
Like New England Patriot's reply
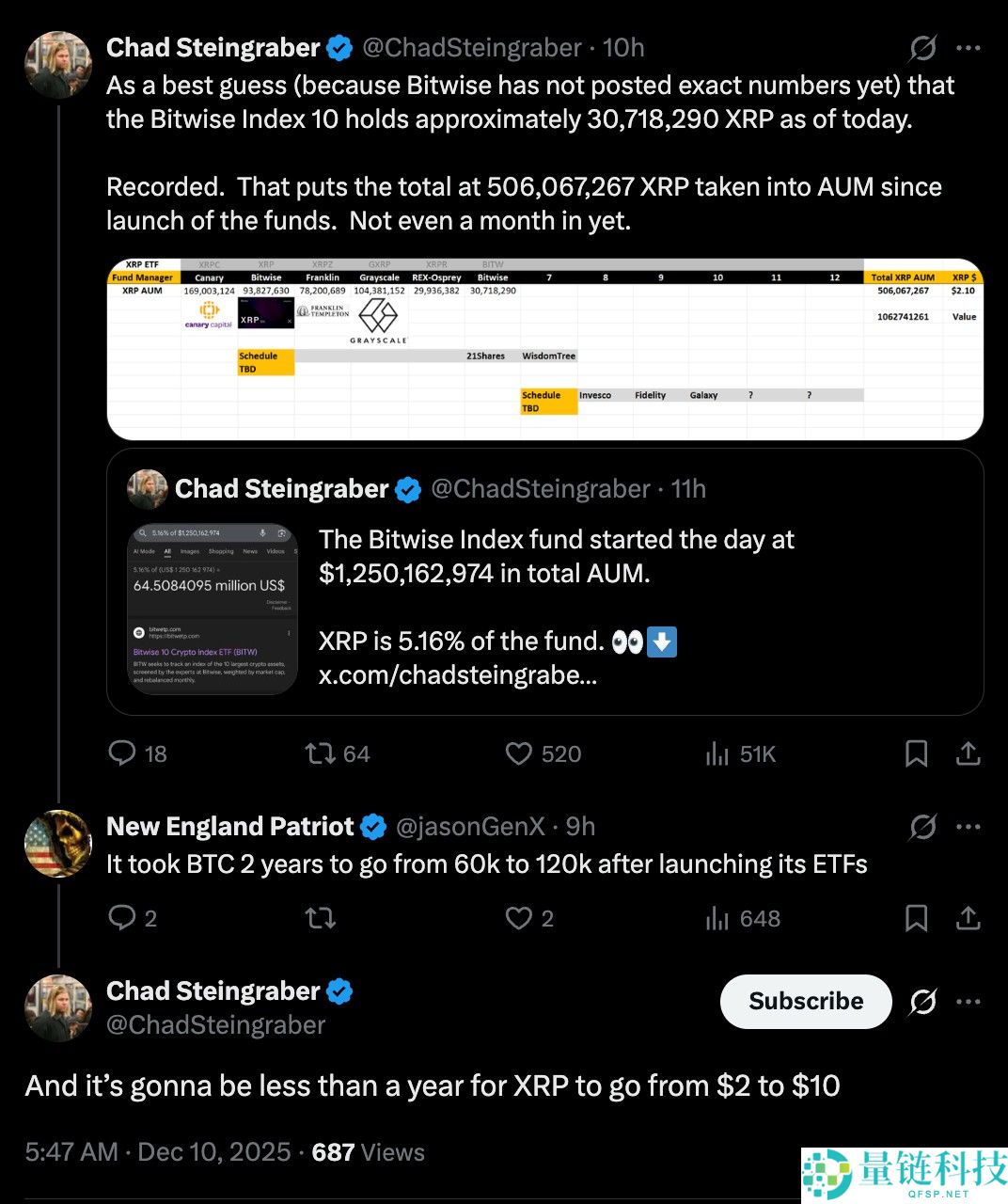click(x=518, y=918)
